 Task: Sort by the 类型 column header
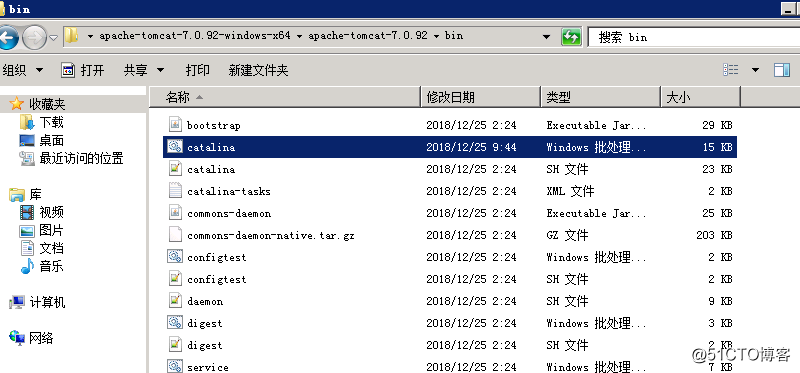pyautogui.click(x=601, y=97)
